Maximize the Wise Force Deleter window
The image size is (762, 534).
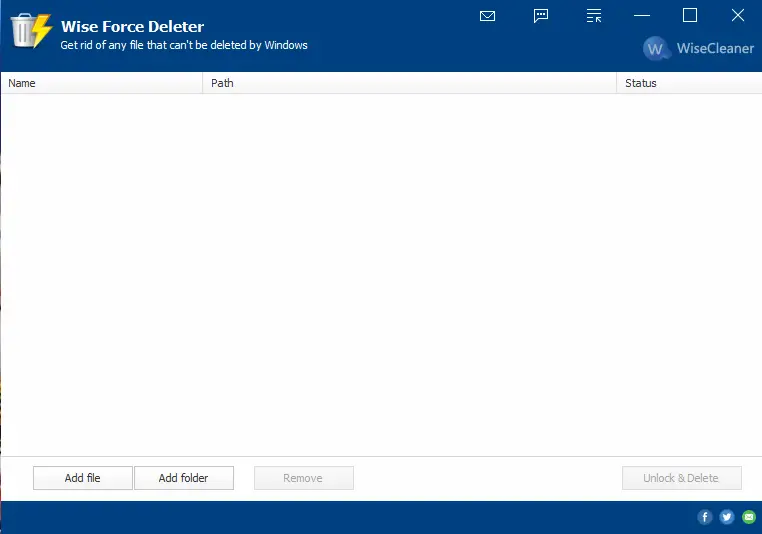point(690,16)
